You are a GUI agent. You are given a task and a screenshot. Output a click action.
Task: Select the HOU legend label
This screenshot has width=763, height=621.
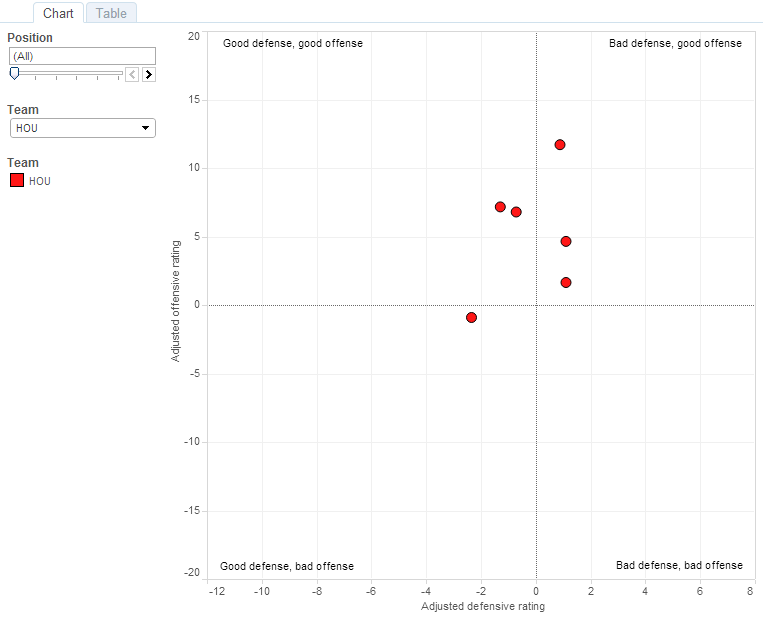click(x=40, y=181)
